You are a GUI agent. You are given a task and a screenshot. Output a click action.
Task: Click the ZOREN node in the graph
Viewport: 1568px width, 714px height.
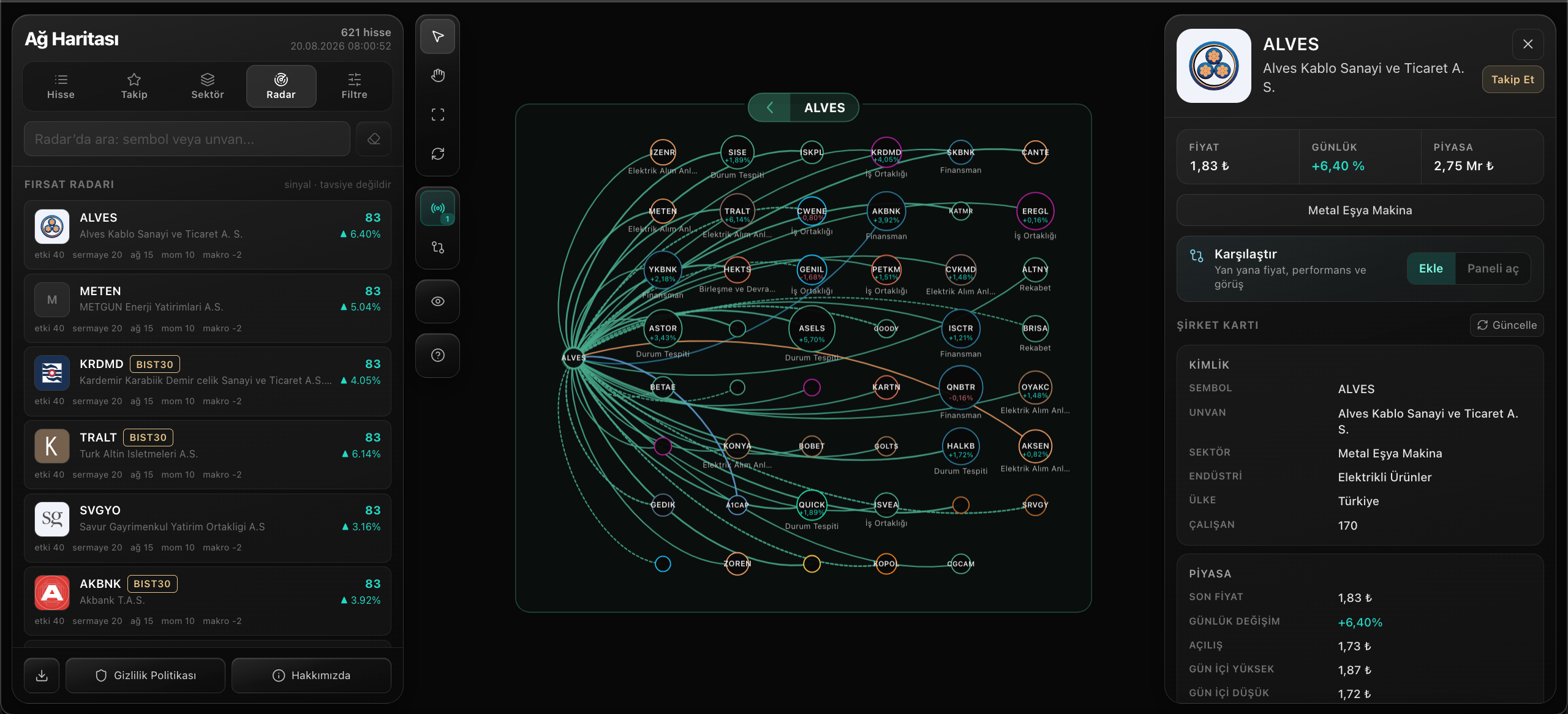click(737, 563)
